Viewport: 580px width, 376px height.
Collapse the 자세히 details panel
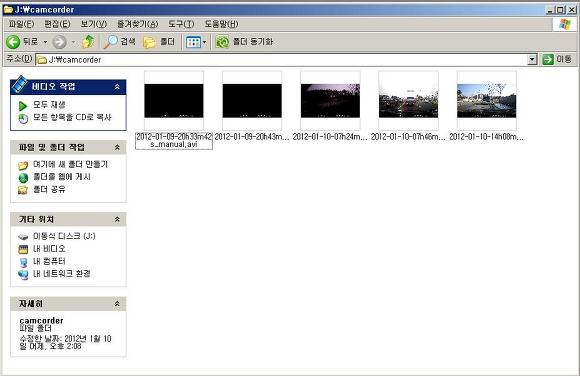coord(117,304)
